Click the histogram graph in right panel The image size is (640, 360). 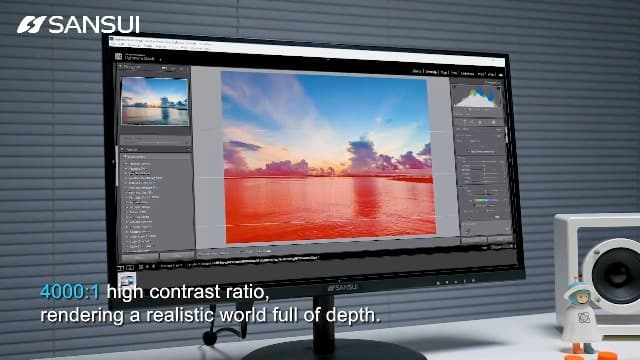[477, 97]
